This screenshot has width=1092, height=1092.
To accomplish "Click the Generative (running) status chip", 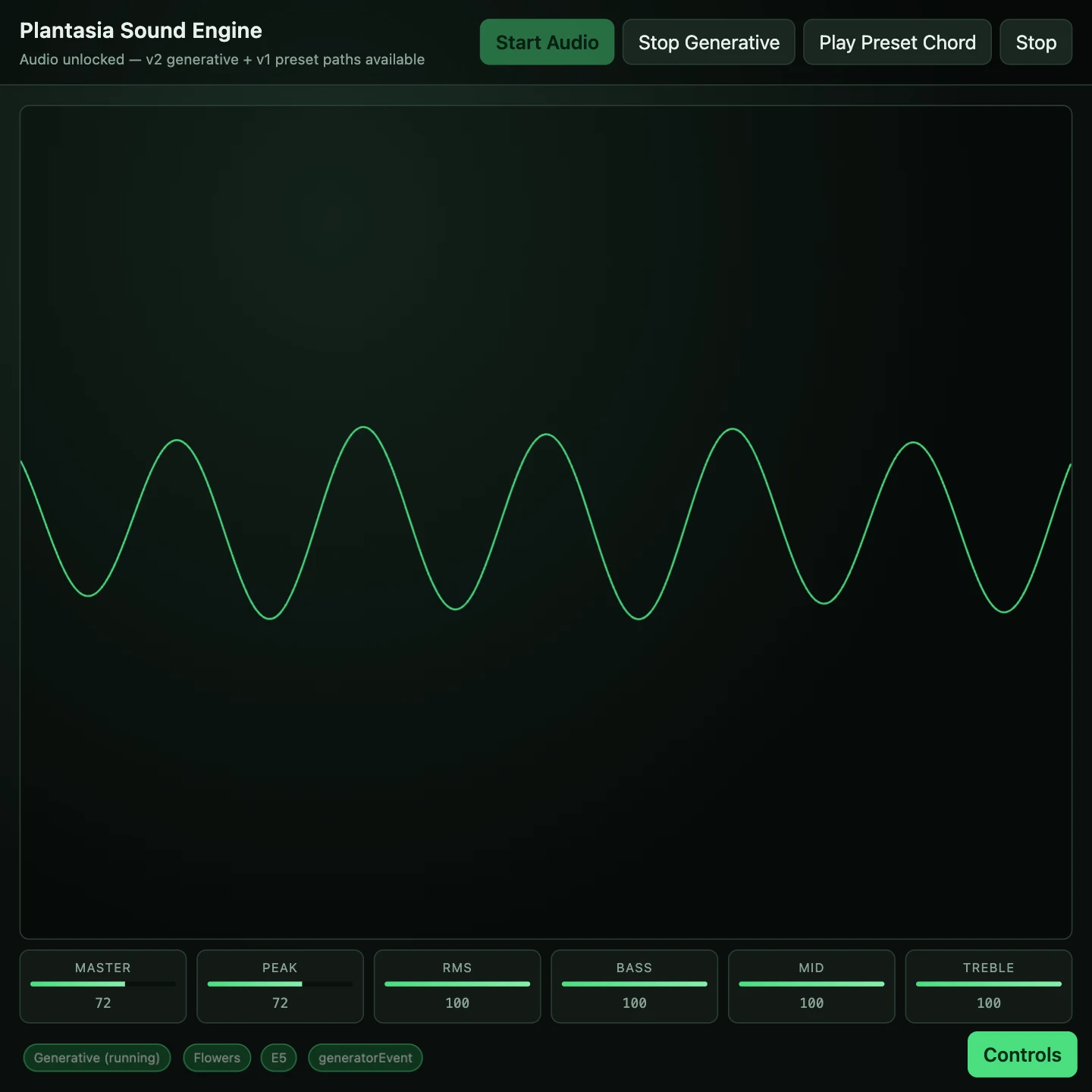I will pos(97,1058).
